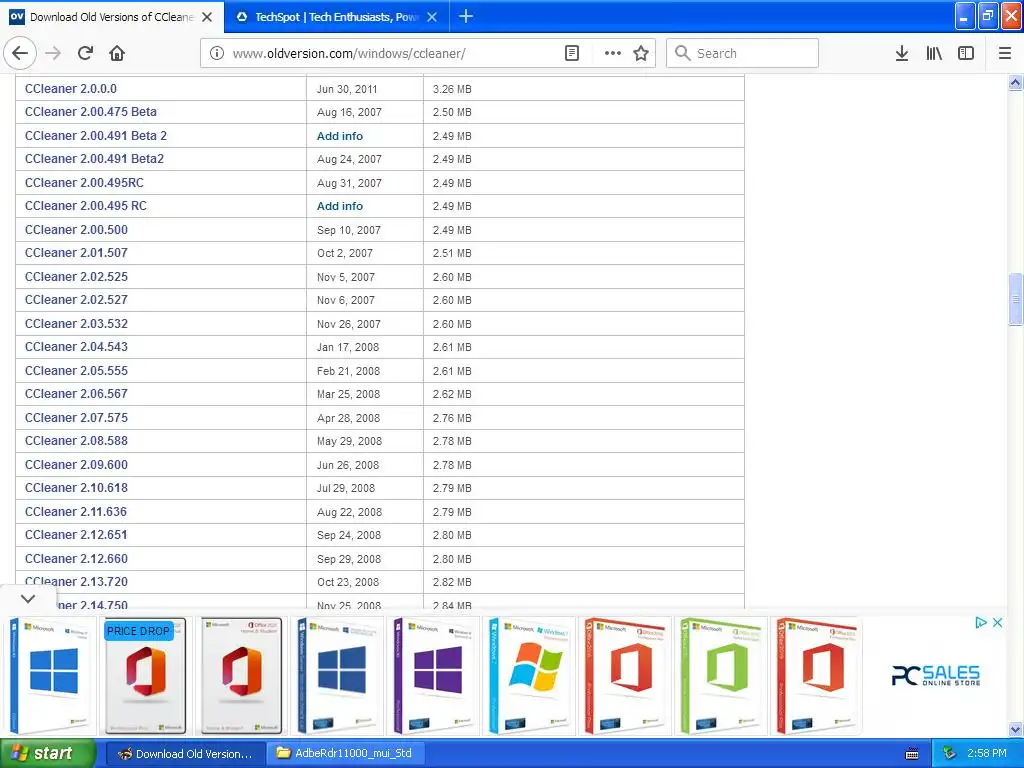Open CCleaner 2.00.491 Beta 2 link
Viewport: 1024px width, 768px height.
click(x=96, y=135)
